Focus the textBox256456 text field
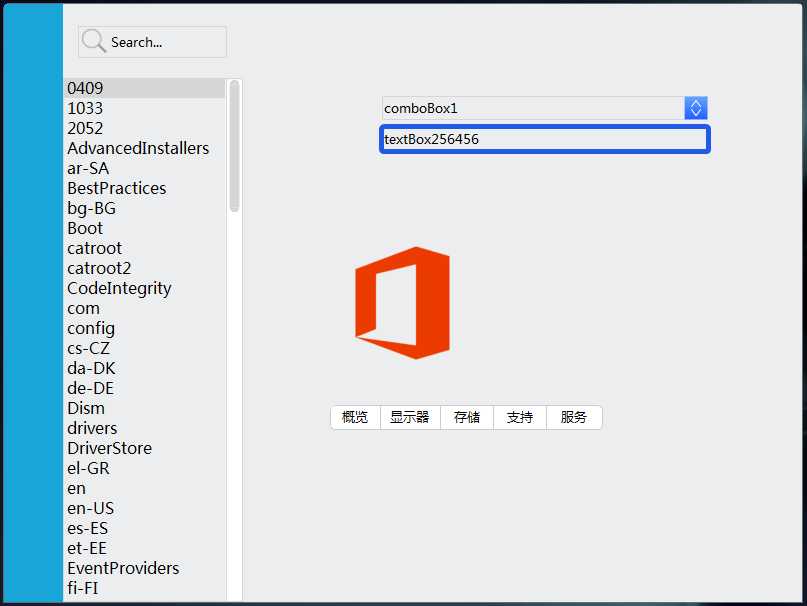807x606 pixels. coord(545,139)
